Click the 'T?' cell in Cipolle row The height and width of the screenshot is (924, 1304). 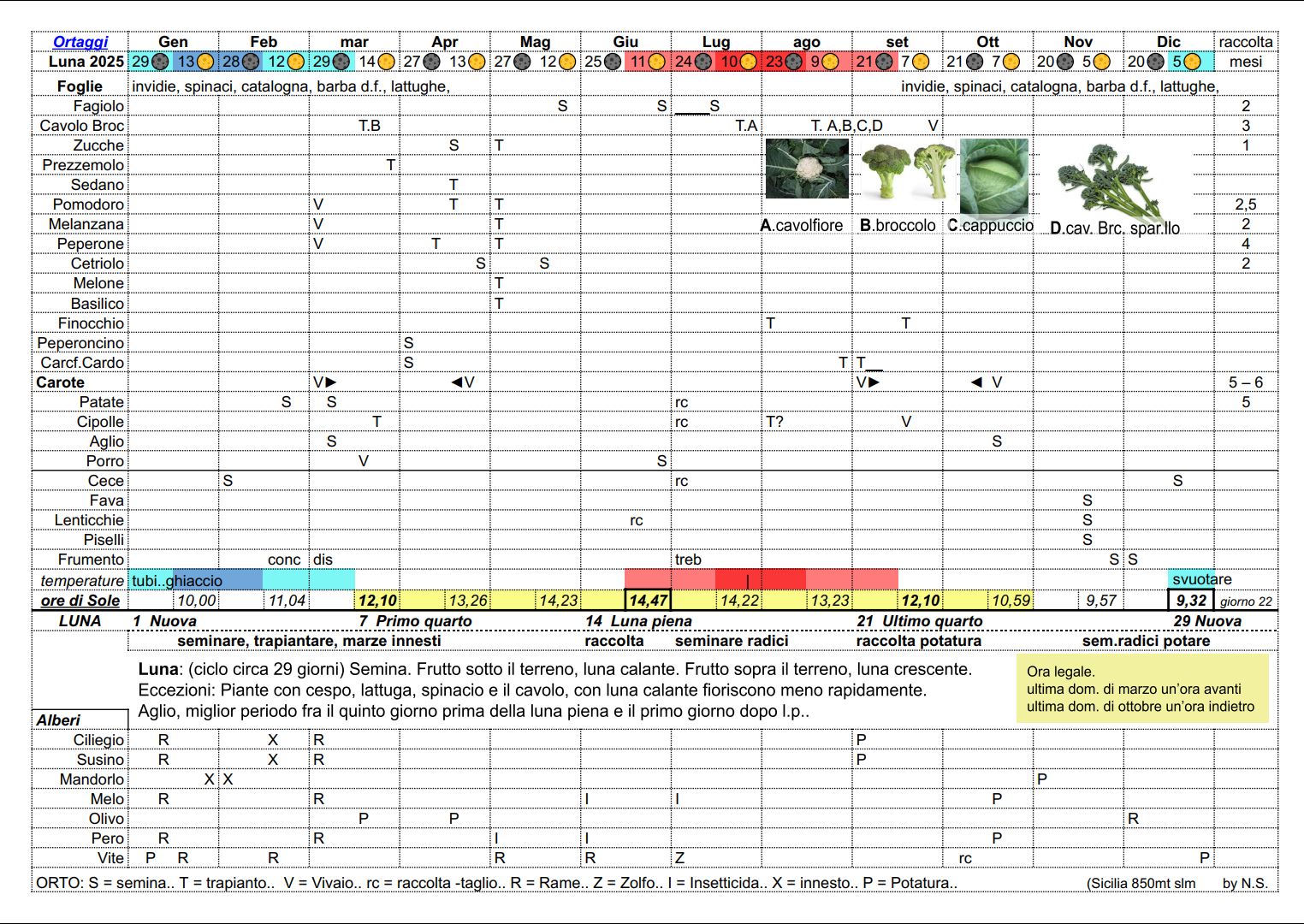click(774, 422)
